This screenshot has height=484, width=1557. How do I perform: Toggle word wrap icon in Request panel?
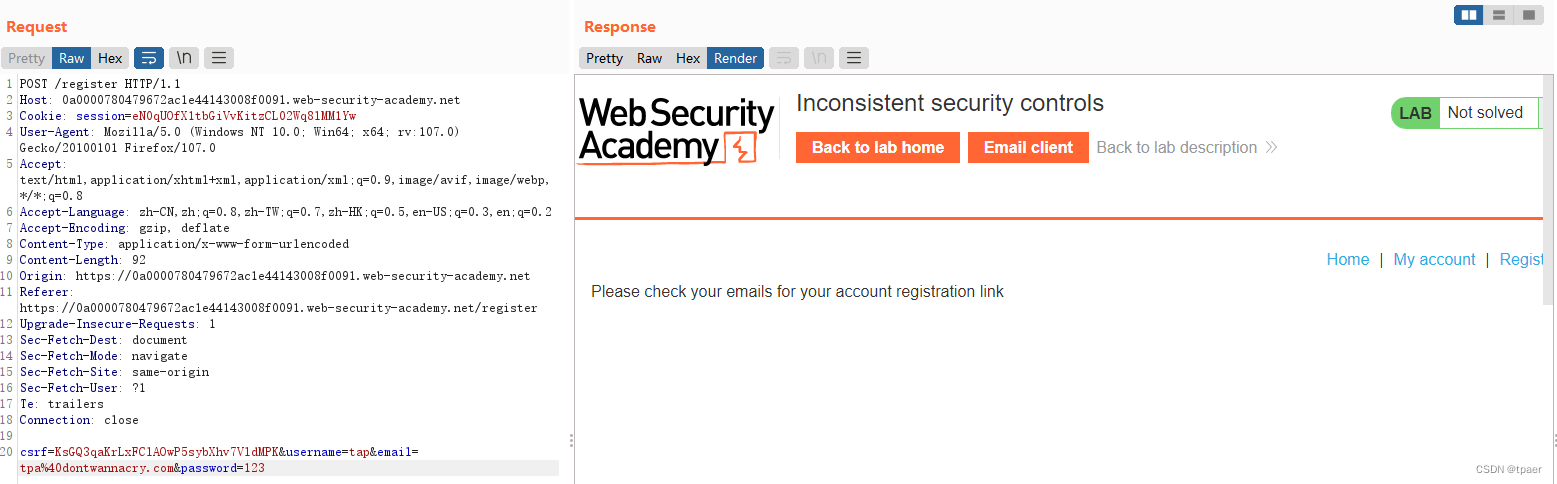pyautogui.click(x=149, y=58)
